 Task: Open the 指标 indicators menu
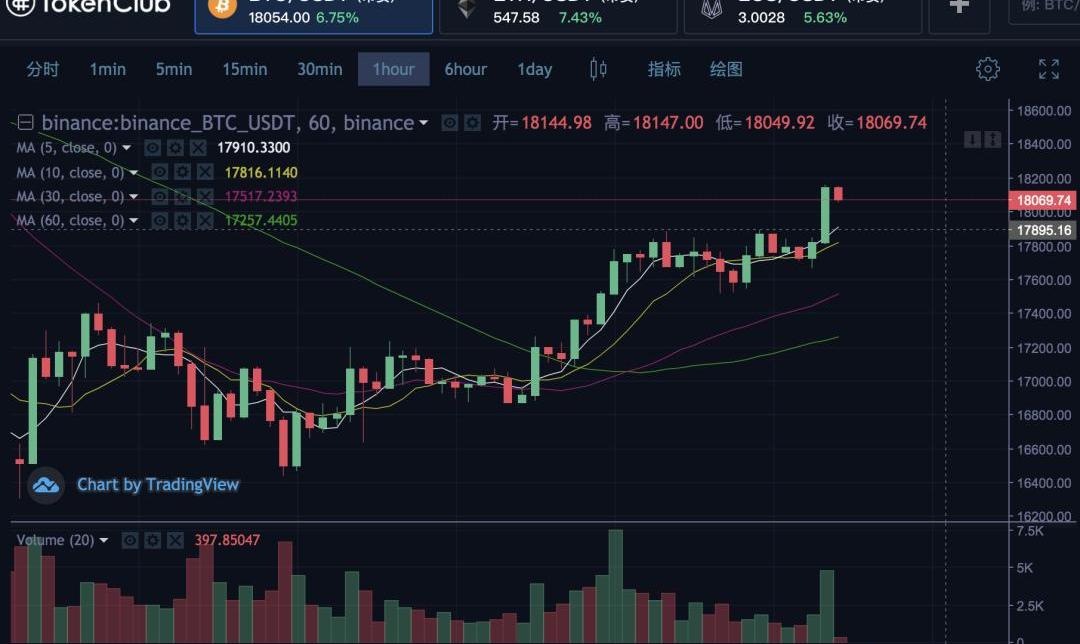(664, 69)
